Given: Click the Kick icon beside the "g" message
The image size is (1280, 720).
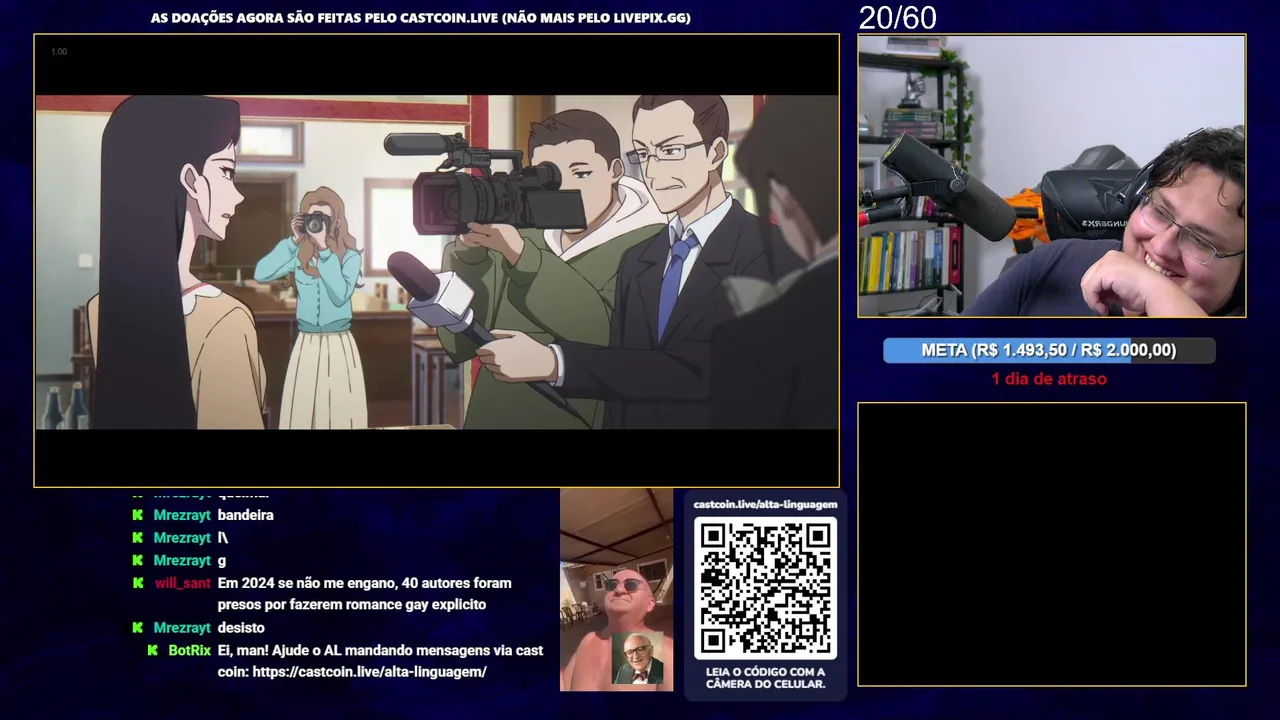Looking at the screenshot, I should point(138,560).
